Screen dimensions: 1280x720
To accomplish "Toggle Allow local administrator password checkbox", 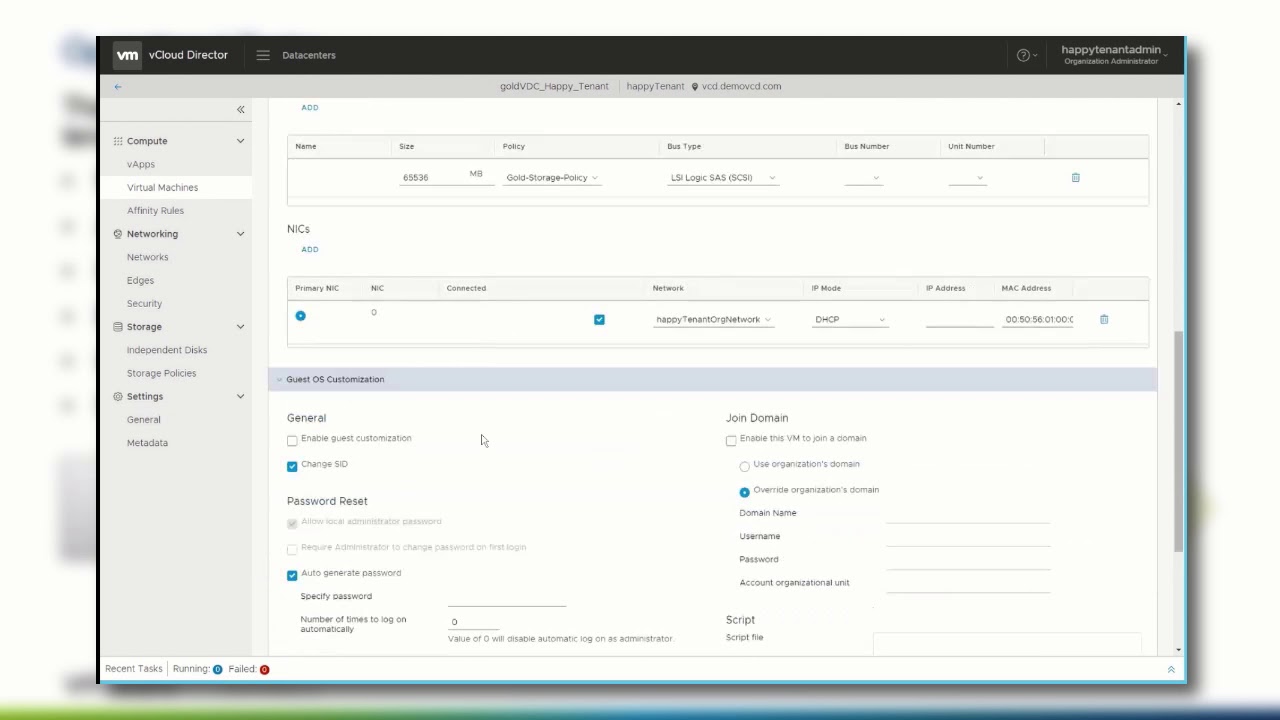I will pyautogui.click(x=292, y=524).
